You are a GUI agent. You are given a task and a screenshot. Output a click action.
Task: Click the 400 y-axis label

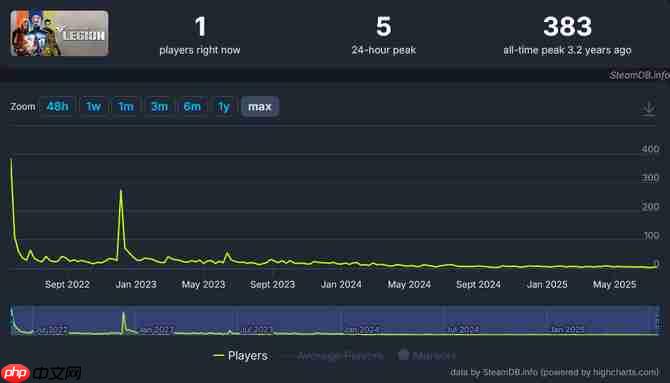click(650, 149)
